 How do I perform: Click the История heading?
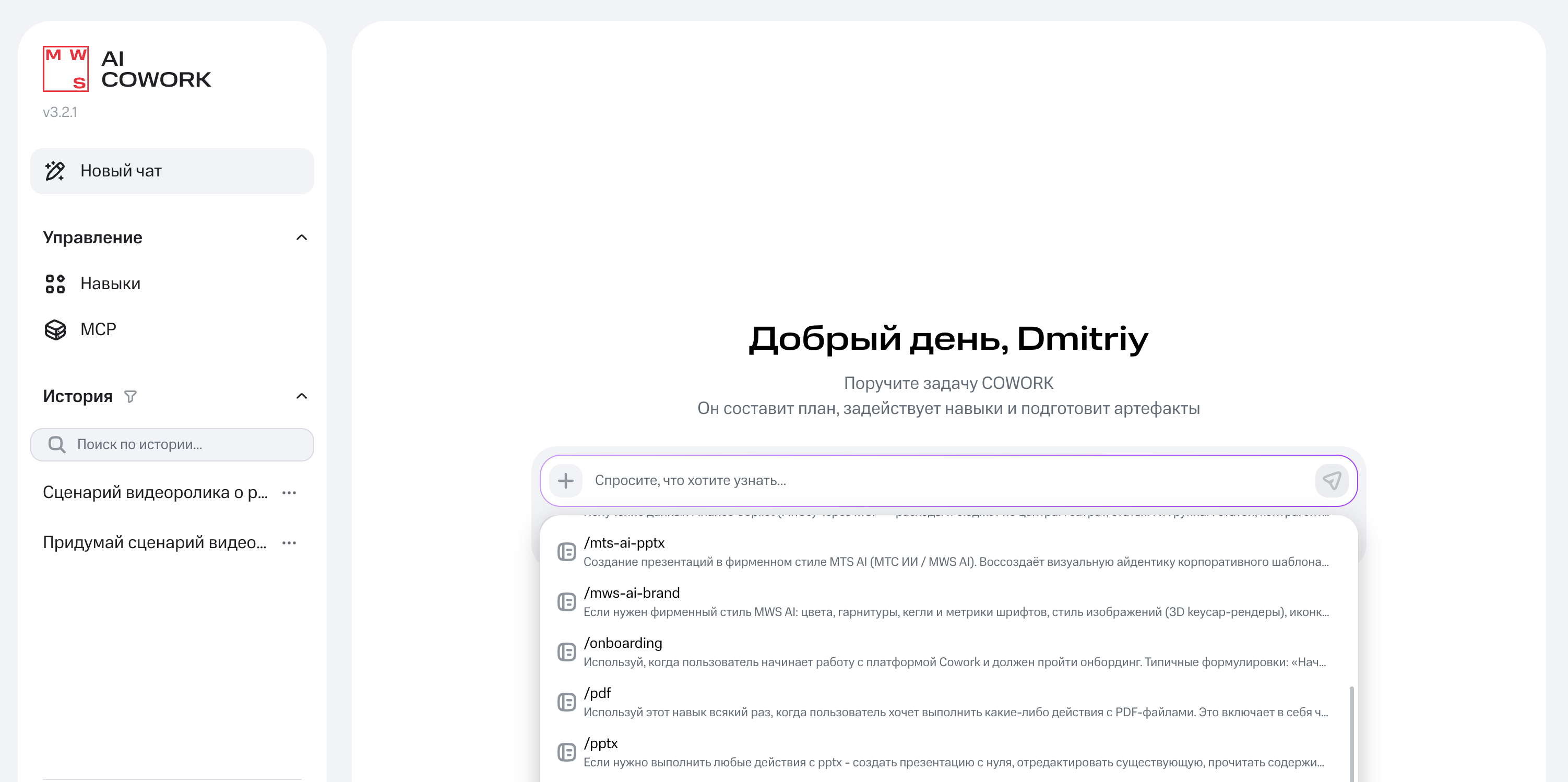(78, 397)
